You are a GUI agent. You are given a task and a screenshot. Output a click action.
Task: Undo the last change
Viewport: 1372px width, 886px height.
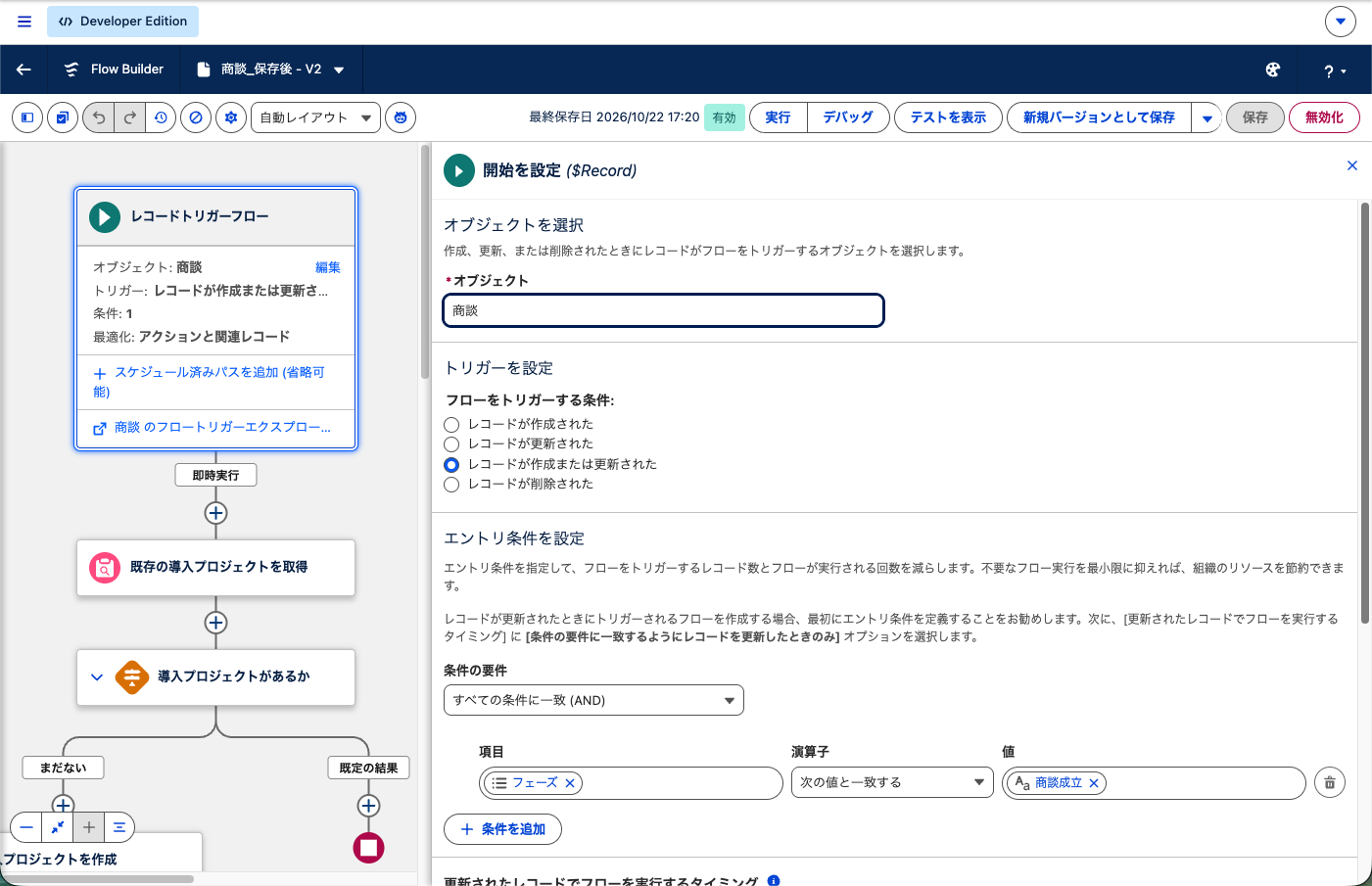point(99,117)
